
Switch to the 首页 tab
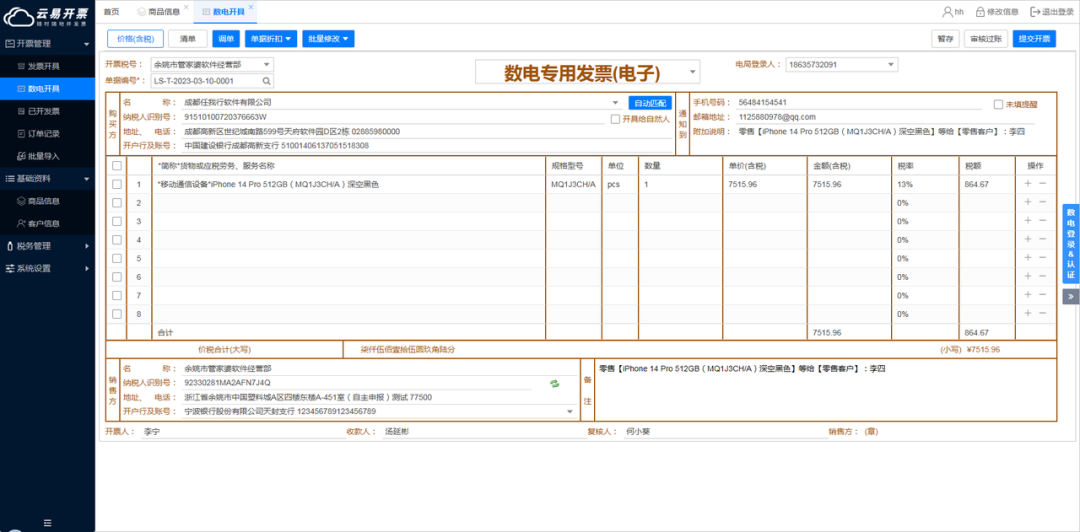click(111, 12)
